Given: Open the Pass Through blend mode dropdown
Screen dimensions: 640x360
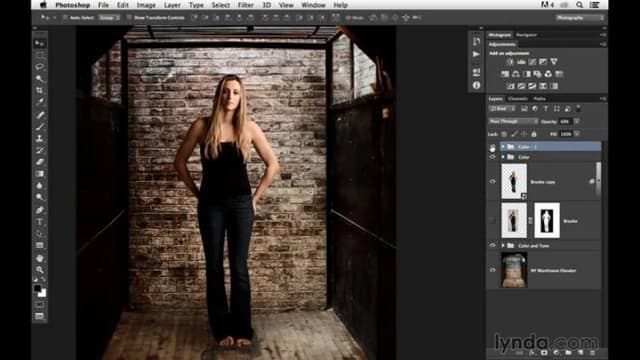Looking at the screenshot, I should tap(513, 122).
